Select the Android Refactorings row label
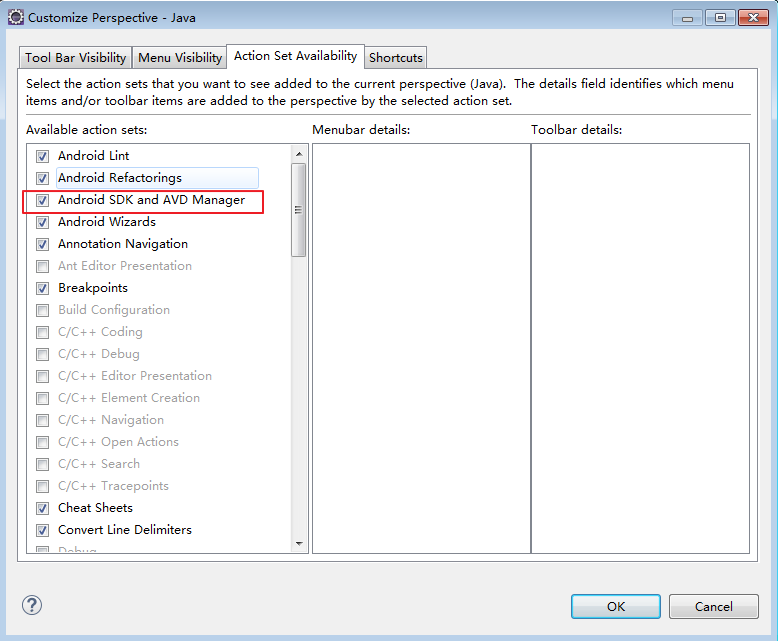Screen dimensions: 778x641 (120, 178)
